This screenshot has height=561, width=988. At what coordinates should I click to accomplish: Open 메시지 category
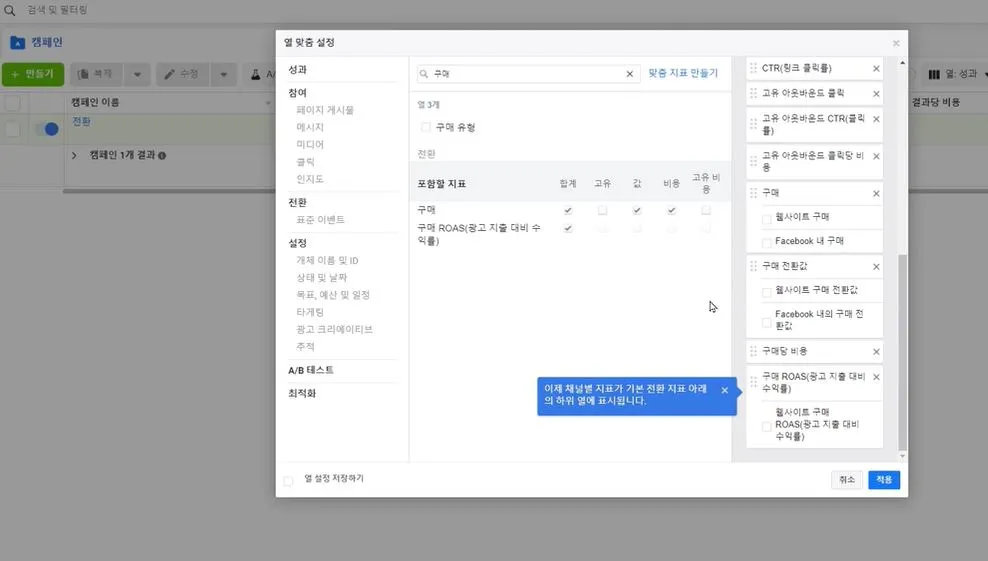(310, 127)
